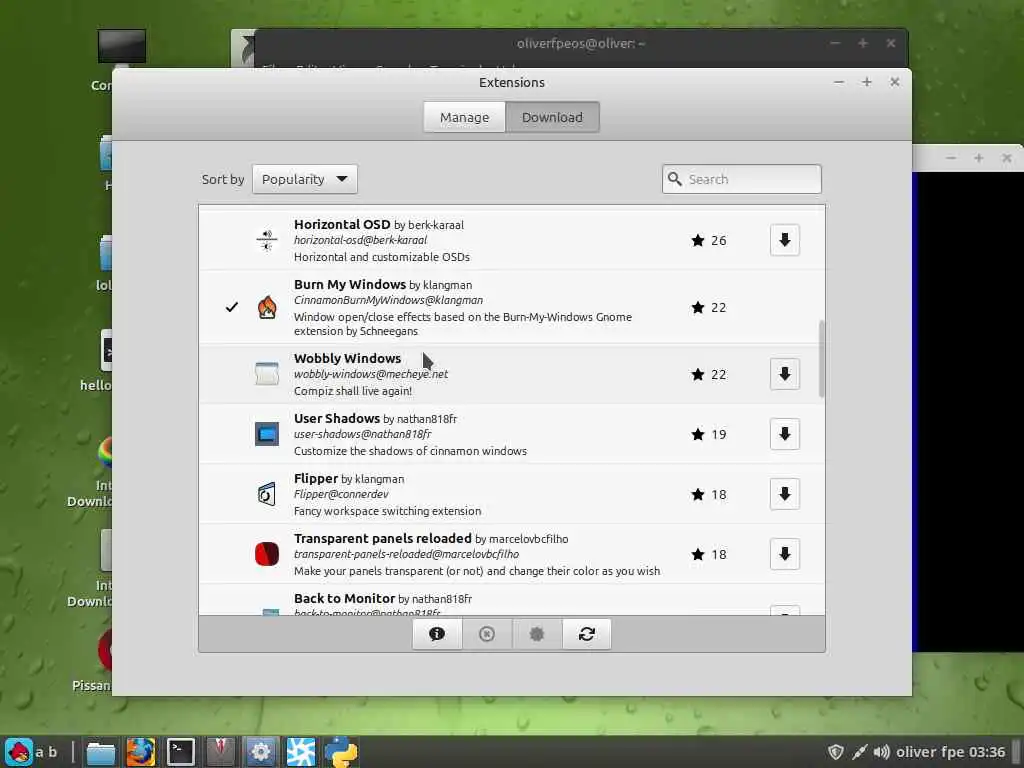Screen dimensions: 1024x768
Task: Click the shield security tray icon
Action: coord(835,752)
